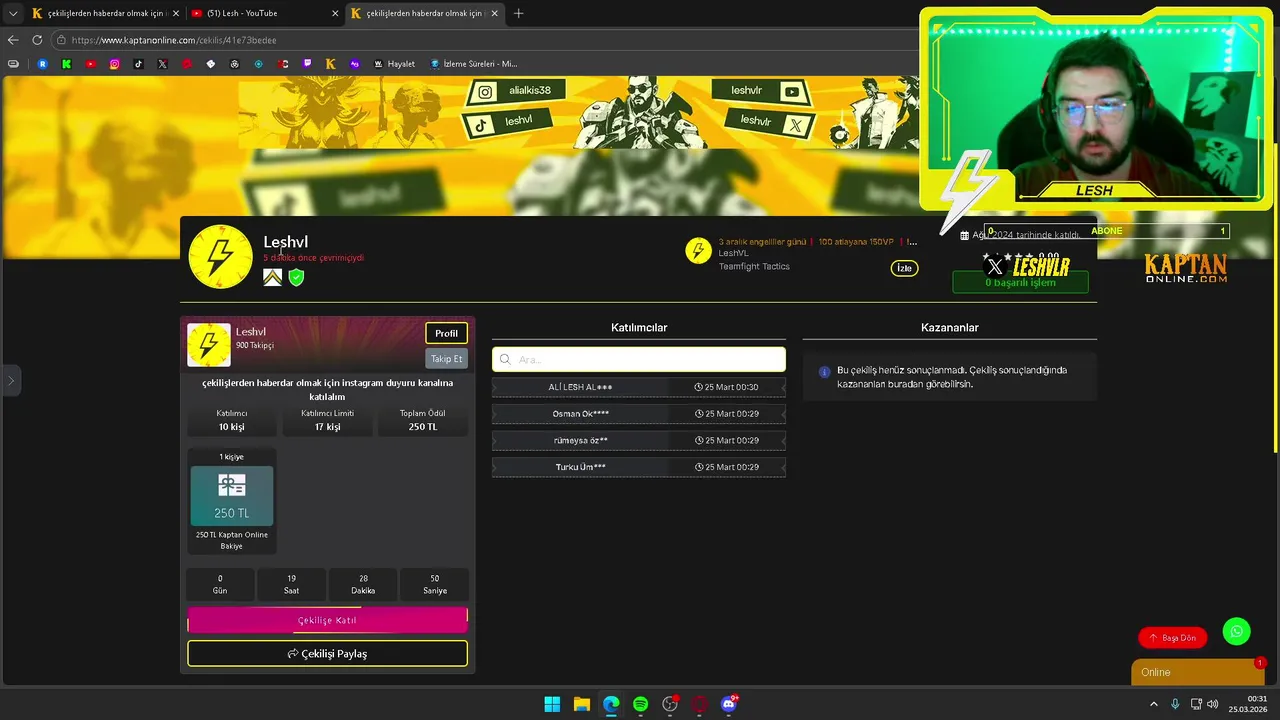Open Spotify from the taskbar

click(640, 704)
